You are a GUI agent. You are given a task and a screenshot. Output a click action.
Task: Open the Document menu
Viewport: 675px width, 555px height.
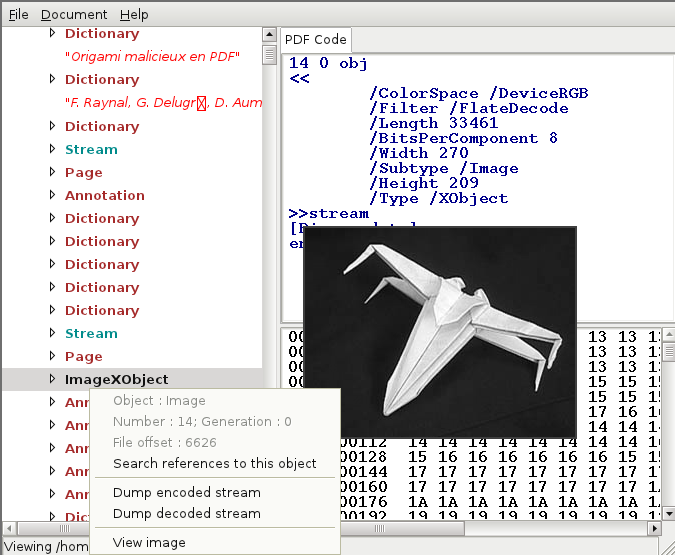tap(74, 15)
